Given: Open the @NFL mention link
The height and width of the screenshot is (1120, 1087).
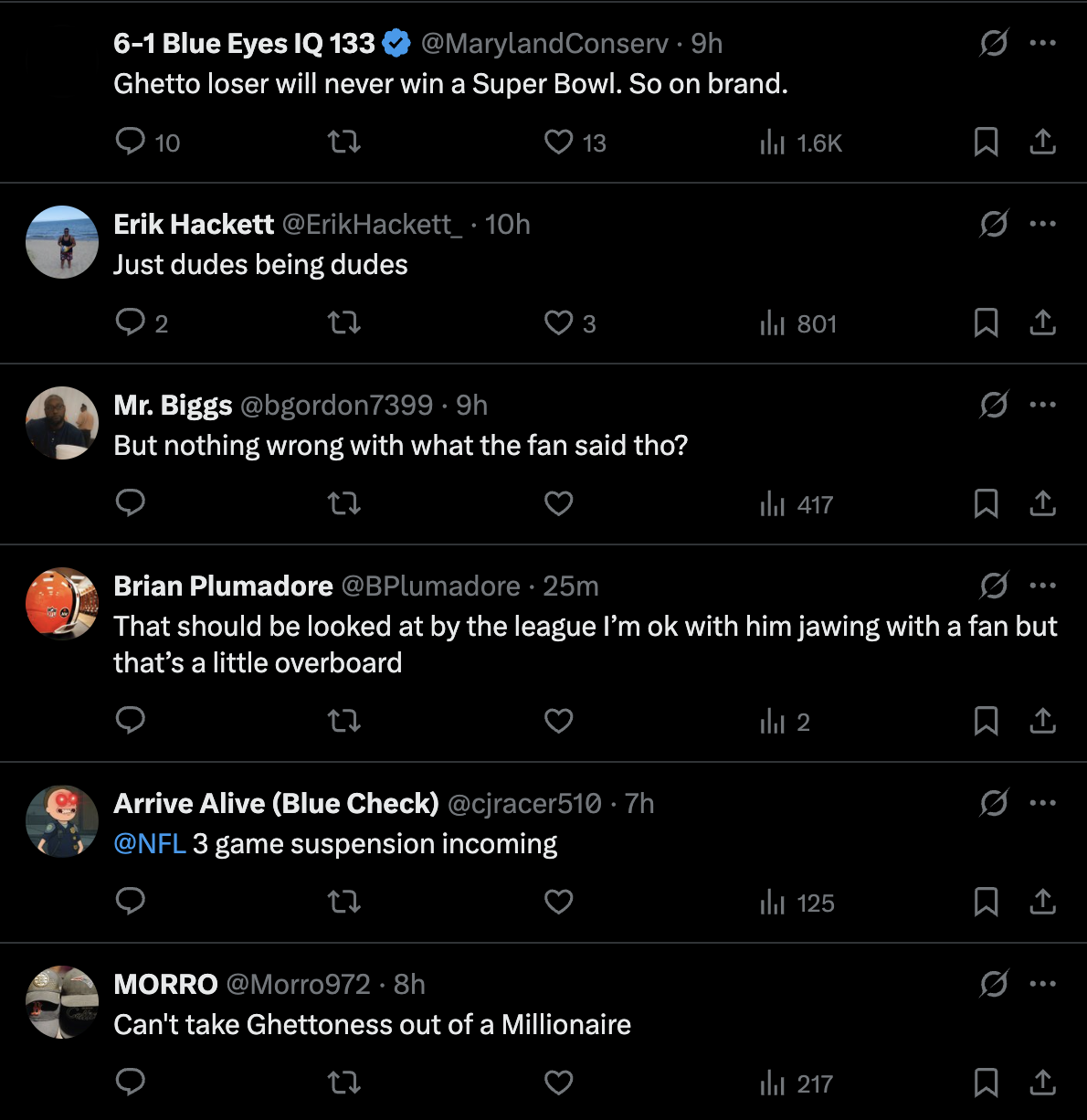Looking at the screenshot, I should [150, 843].
